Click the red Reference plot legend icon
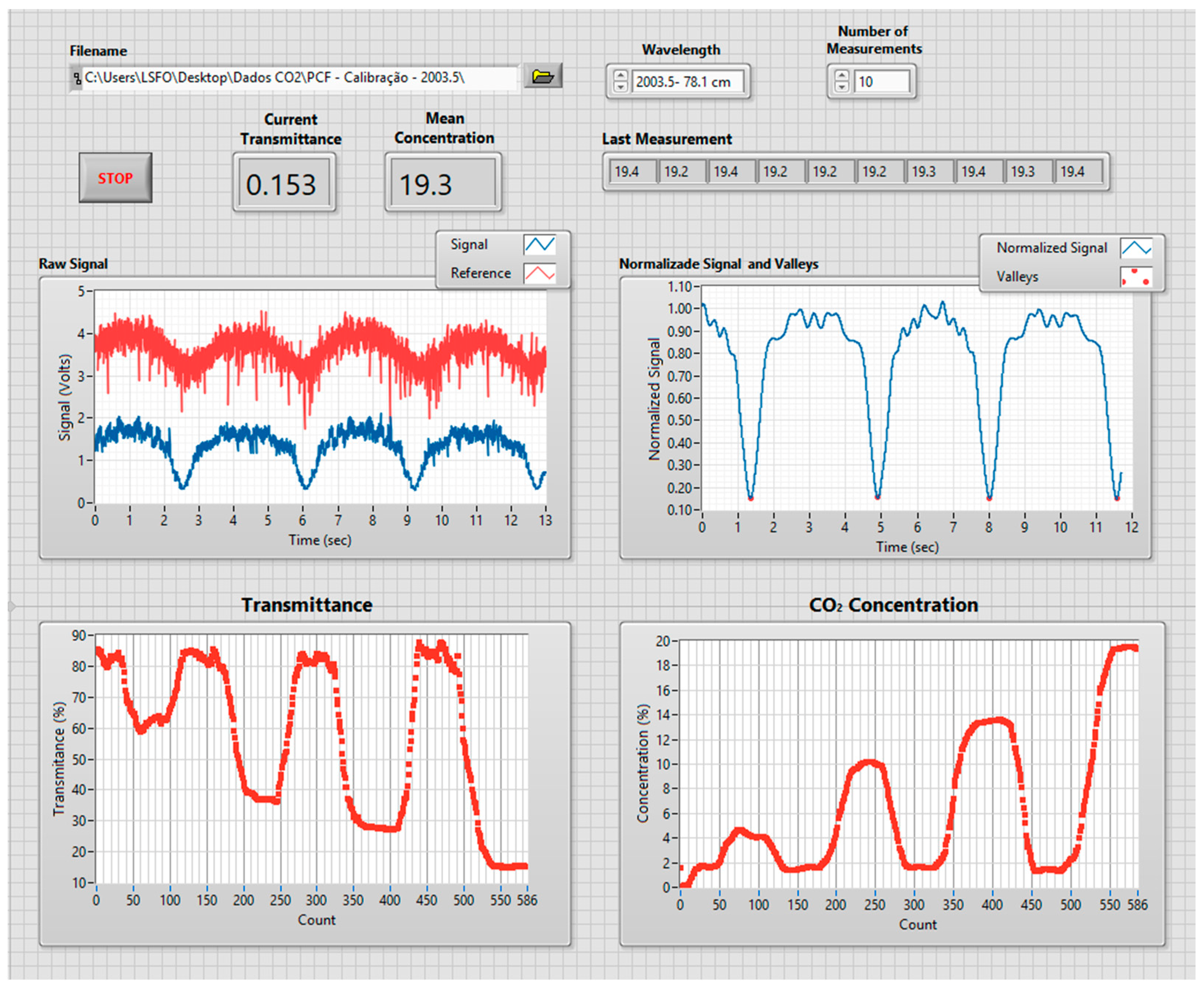The image size is (1204, 985). pos(539,274)
